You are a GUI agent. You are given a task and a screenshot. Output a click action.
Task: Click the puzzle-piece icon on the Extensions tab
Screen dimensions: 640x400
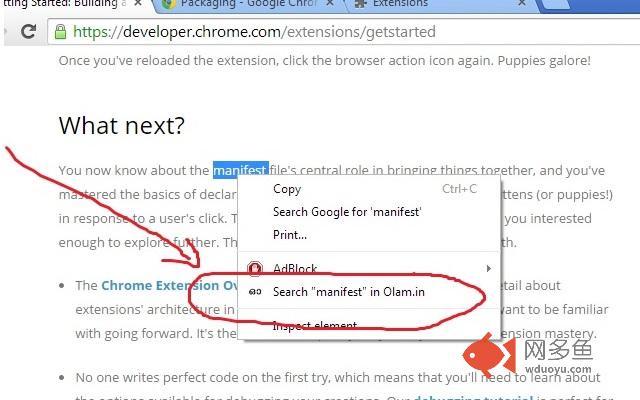click(360, 4)
